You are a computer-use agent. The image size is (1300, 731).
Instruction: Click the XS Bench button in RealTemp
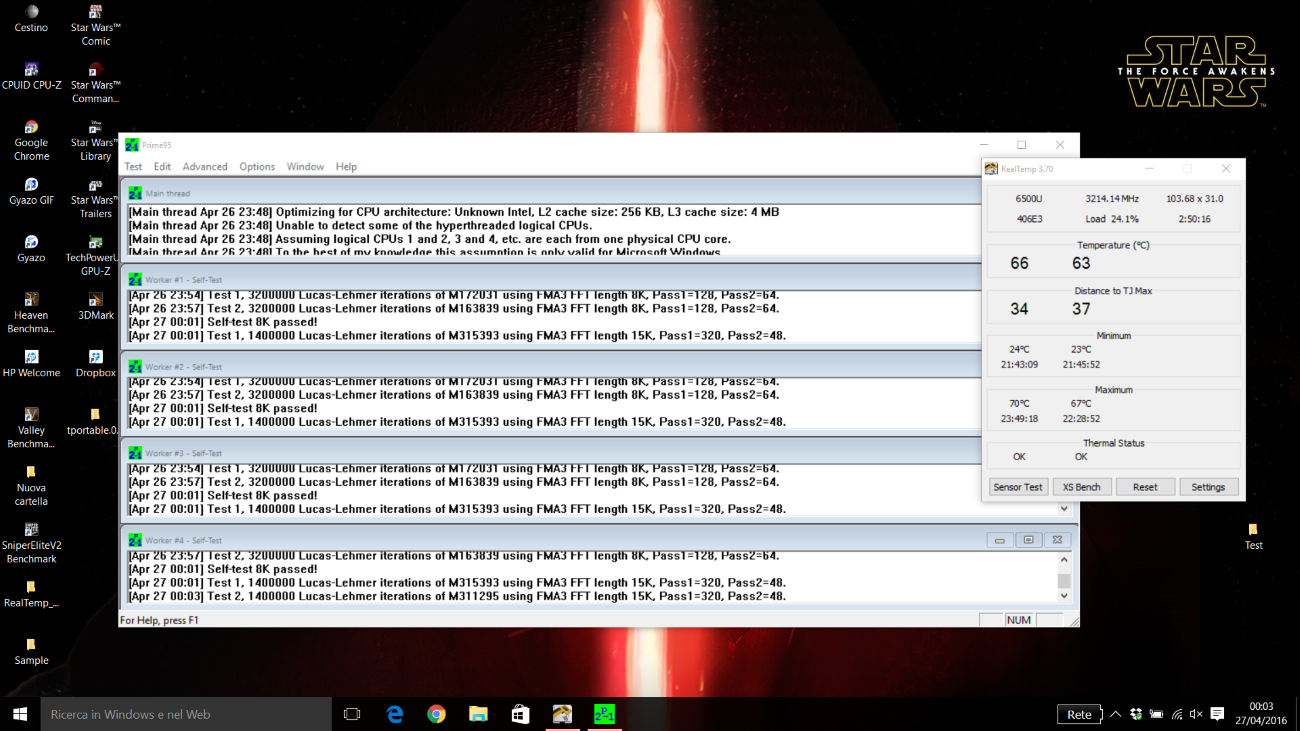(x=1081, y=487)
